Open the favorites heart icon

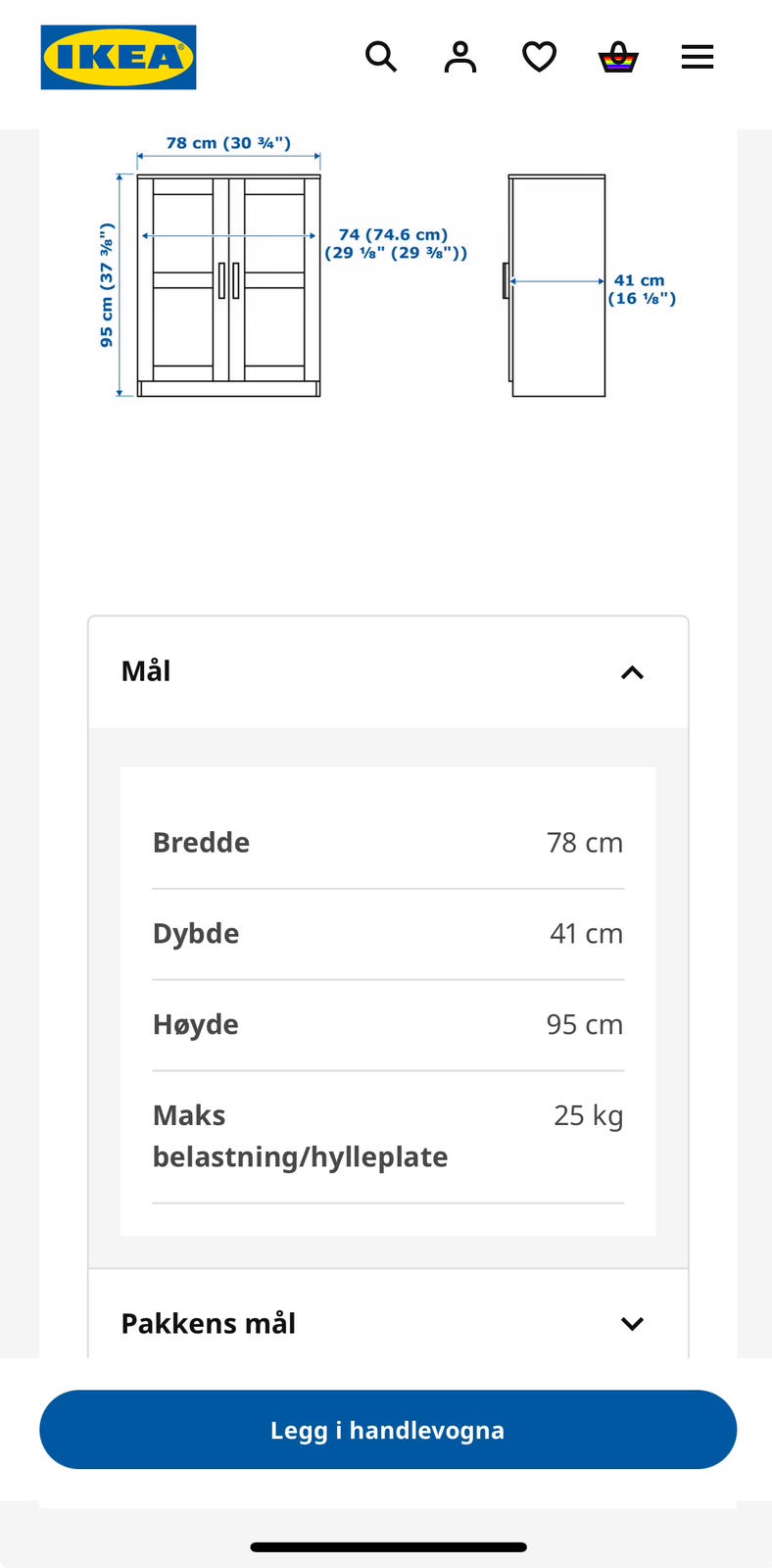coord(539,57)
